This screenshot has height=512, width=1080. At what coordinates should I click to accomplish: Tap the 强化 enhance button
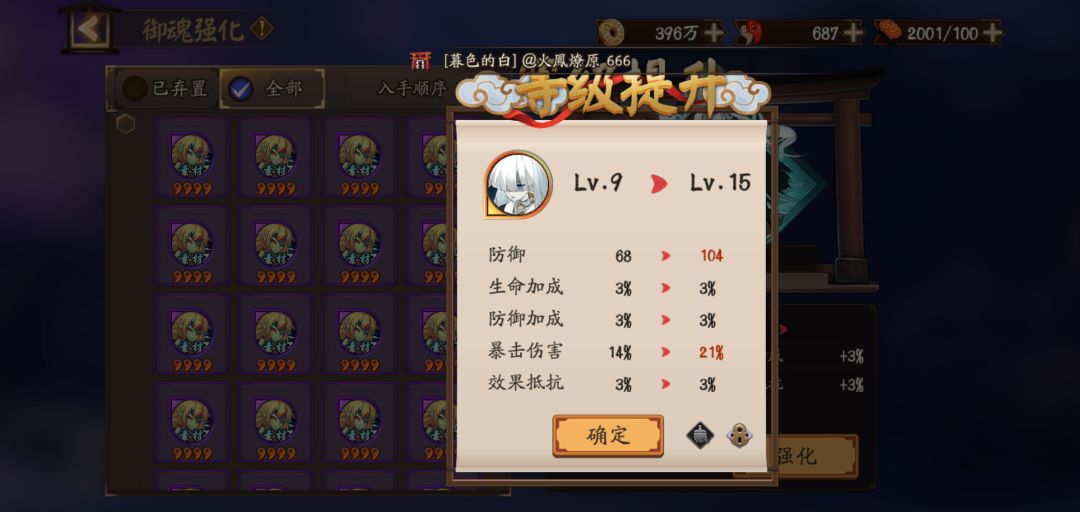[x=796, y=455]
